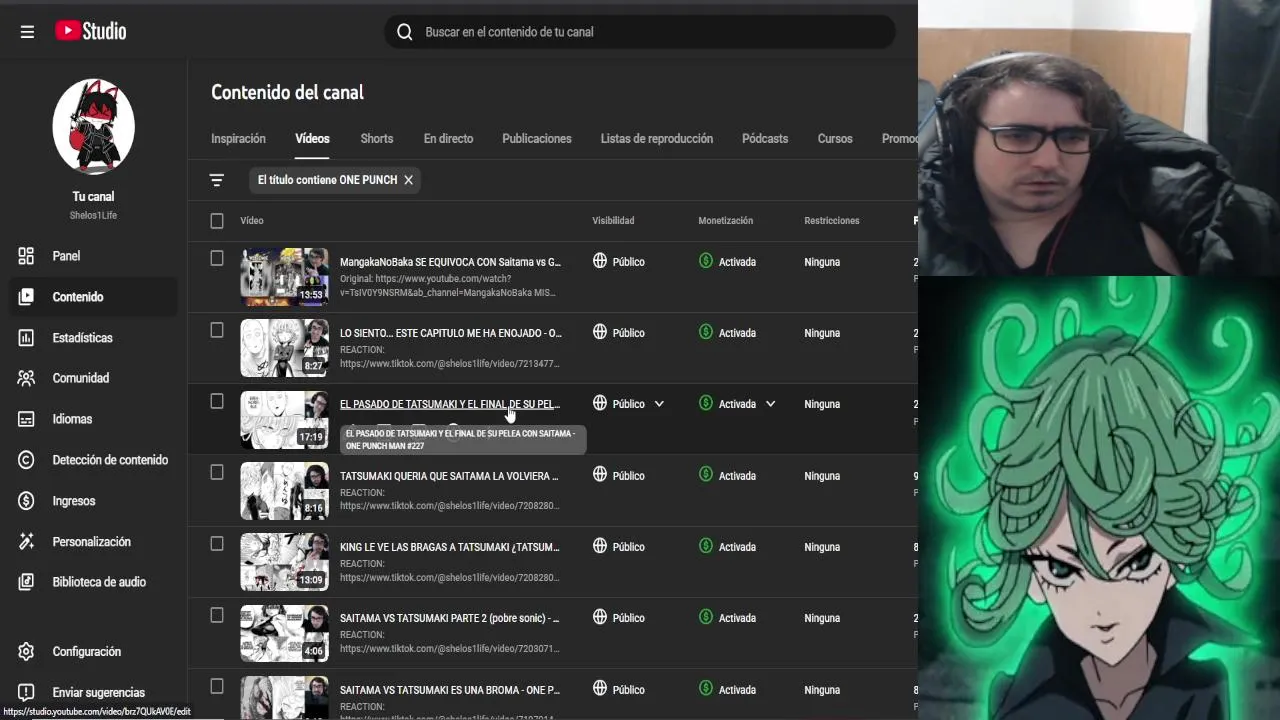Viewport: 1280px width, 720px height.
Task: Open the TATSUMAKI QUERIA QUE SAITAMA title link
Action: click(x=449, y=476)
